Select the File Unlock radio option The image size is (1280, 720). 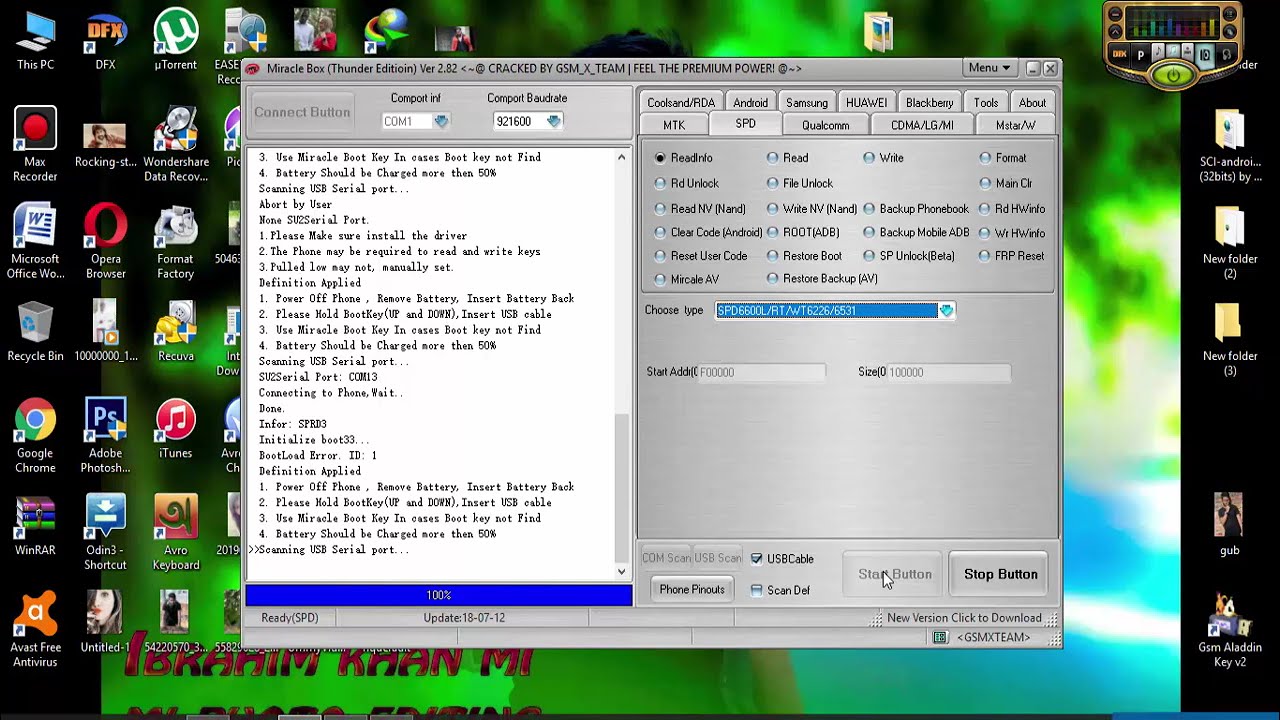[x=800, y=183]
